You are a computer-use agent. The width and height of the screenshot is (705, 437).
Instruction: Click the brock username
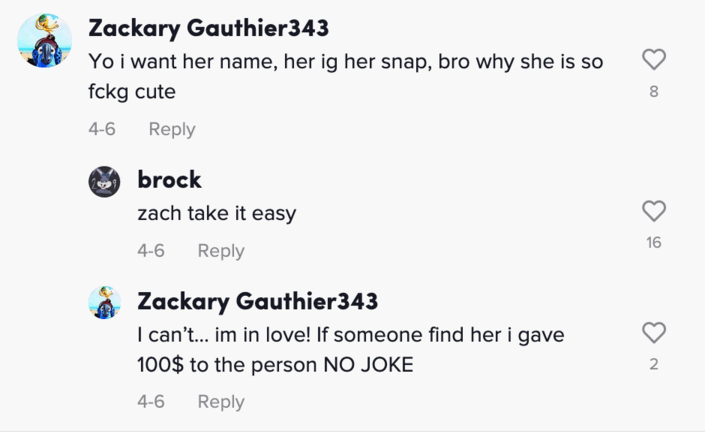tap(170, 179)
